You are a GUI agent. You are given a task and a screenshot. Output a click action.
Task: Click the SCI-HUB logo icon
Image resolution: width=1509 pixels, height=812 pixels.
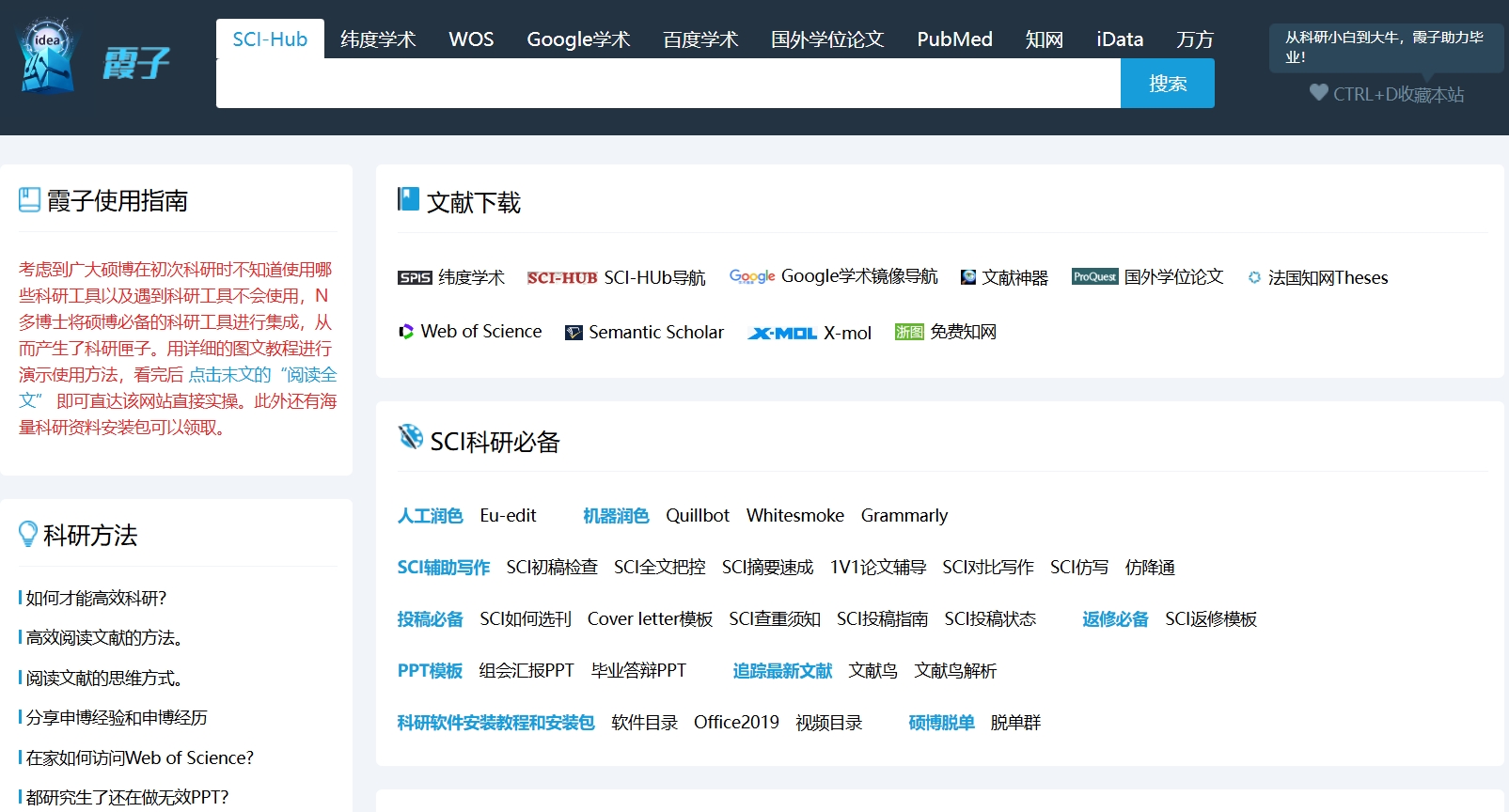[x=562, y=277]
